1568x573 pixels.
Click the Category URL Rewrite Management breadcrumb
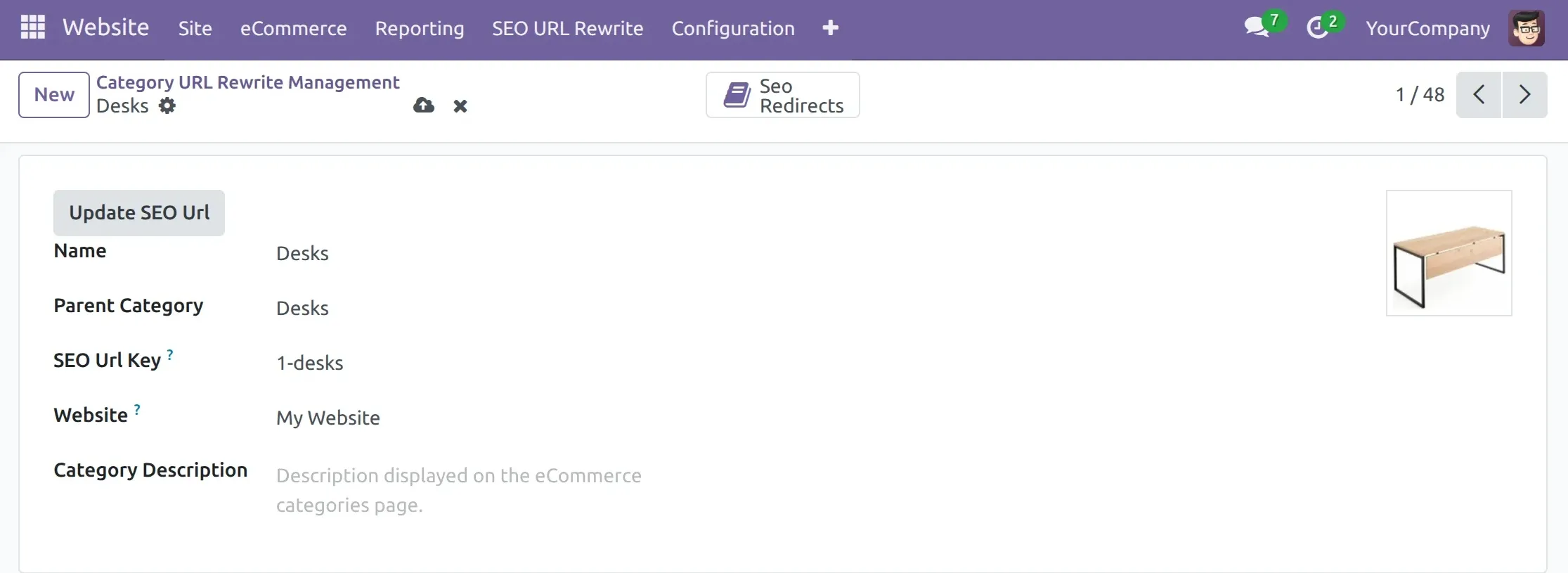(x=247, y=82)
